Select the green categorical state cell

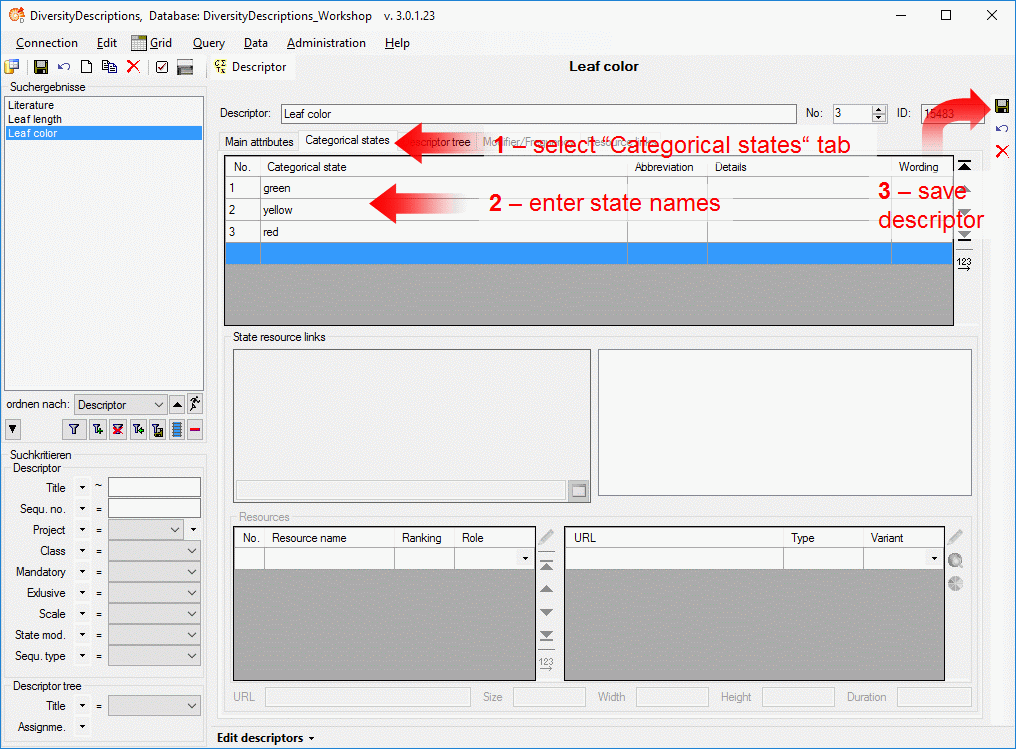444,188
